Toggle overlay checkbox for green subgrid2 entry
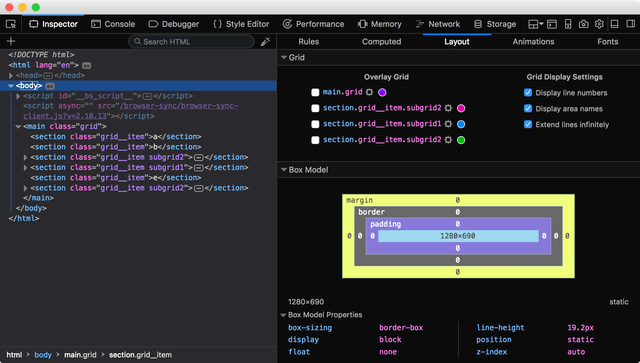This screenshot has width=640, height=363. coord(315,140)
